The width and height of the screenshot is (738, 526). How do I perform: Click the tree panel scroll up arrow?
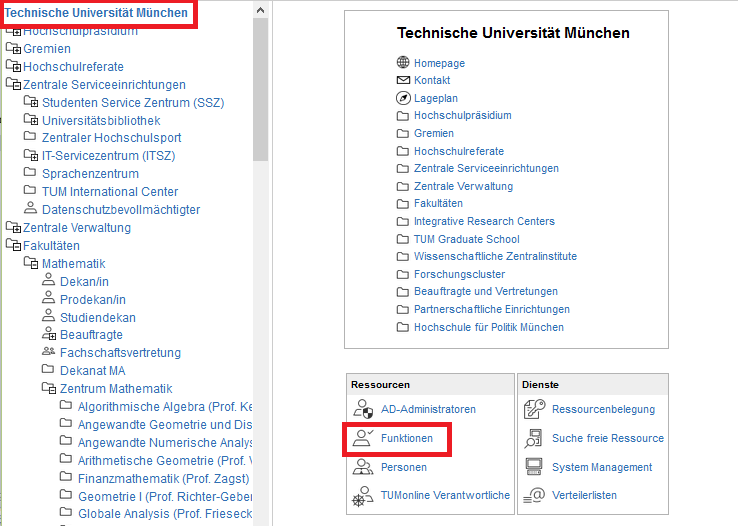point(261,10)
